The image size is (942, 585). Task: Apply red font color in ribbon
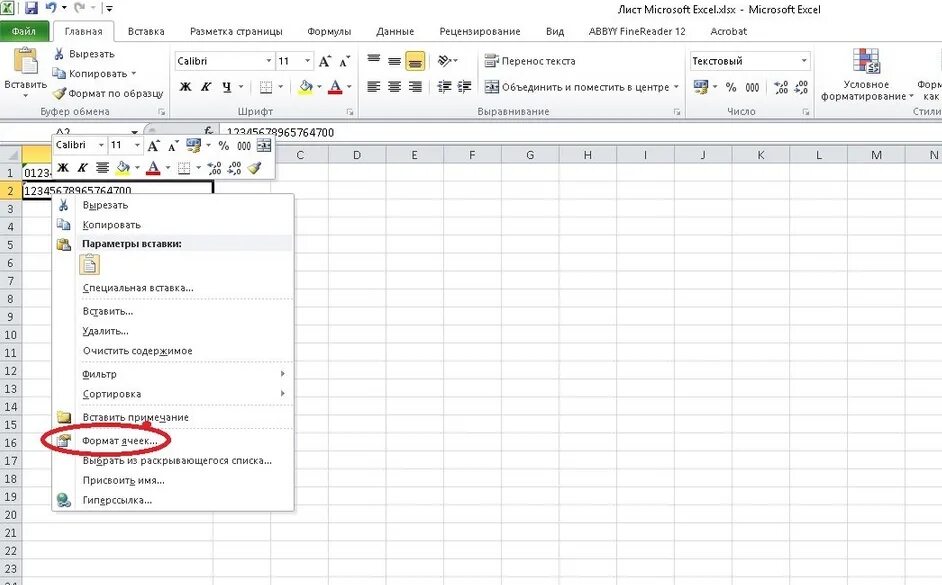click(335, 87)
